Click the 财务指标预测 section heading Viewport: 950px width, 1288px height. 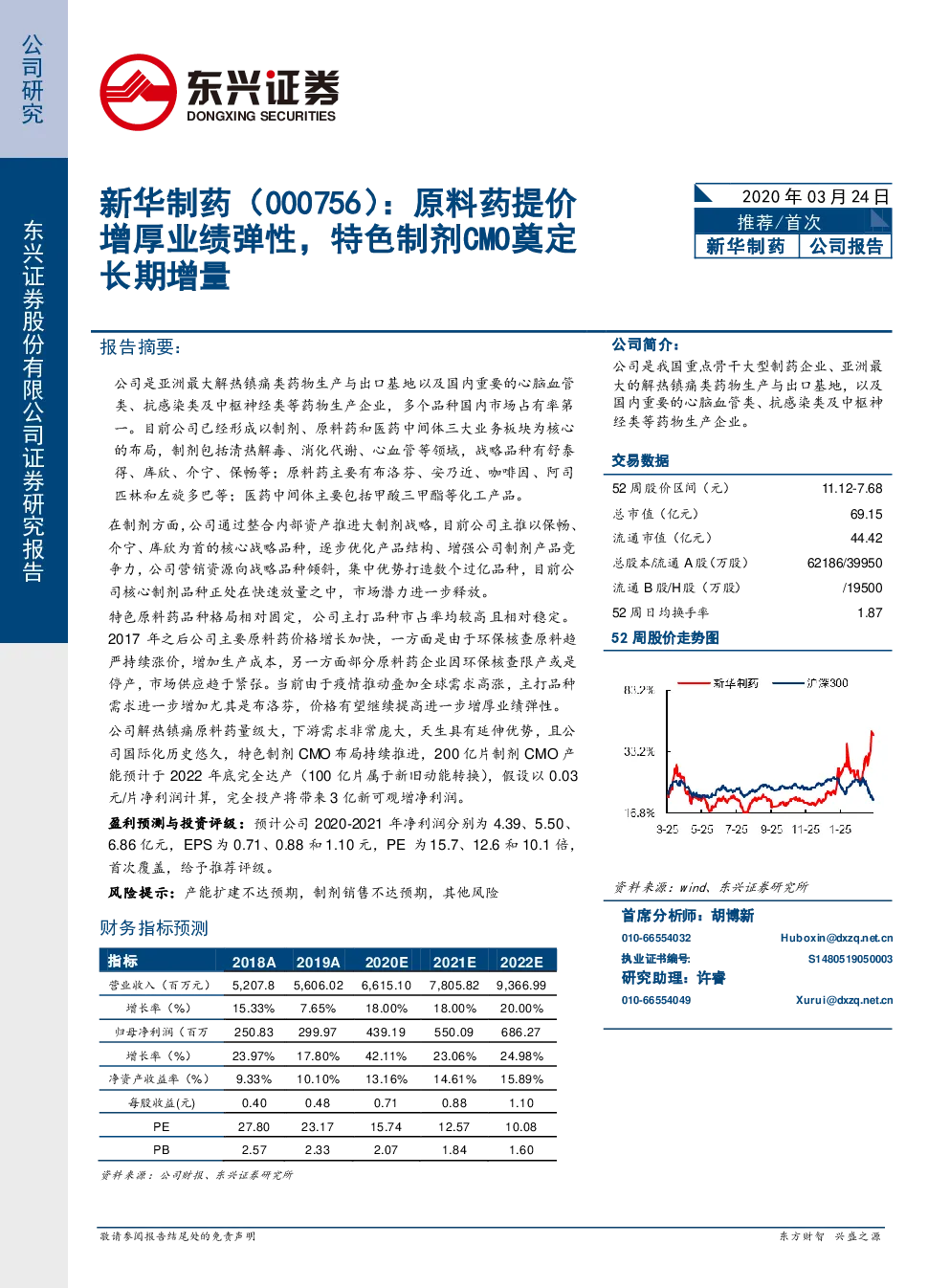click(154, 927)
